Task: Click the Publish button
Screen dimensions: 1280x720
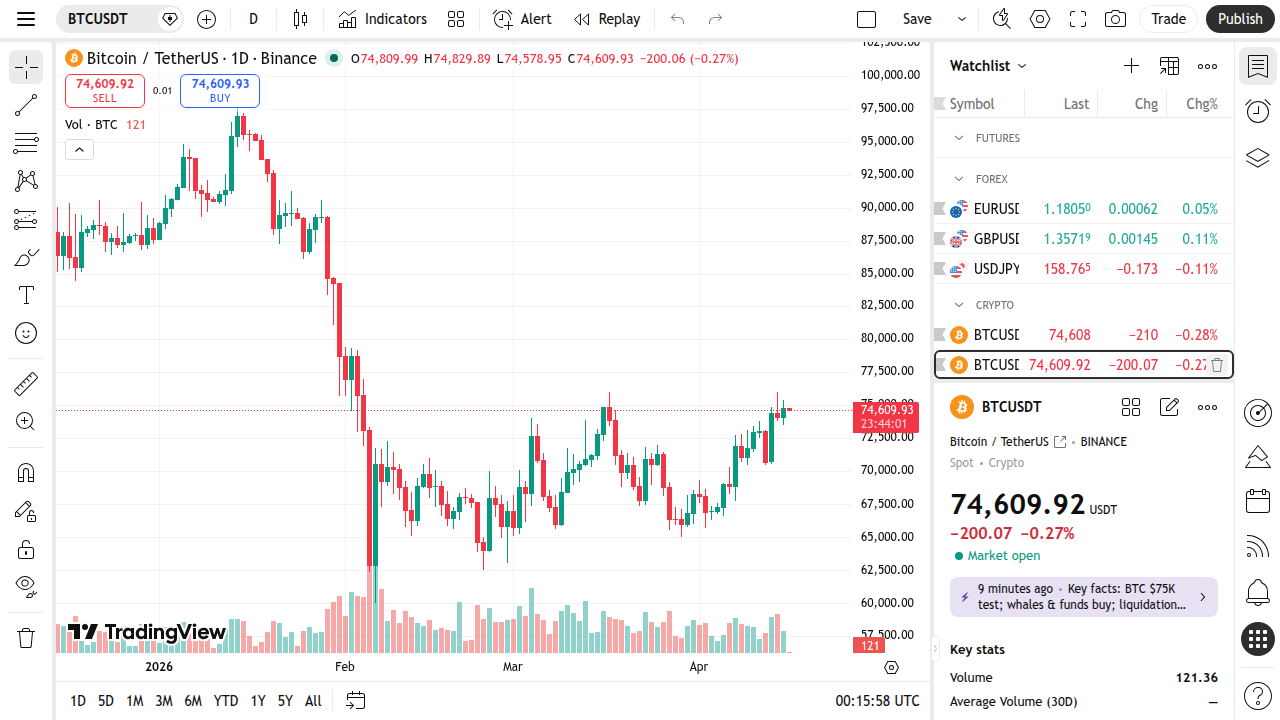Action: click(x=1240, y=19)
